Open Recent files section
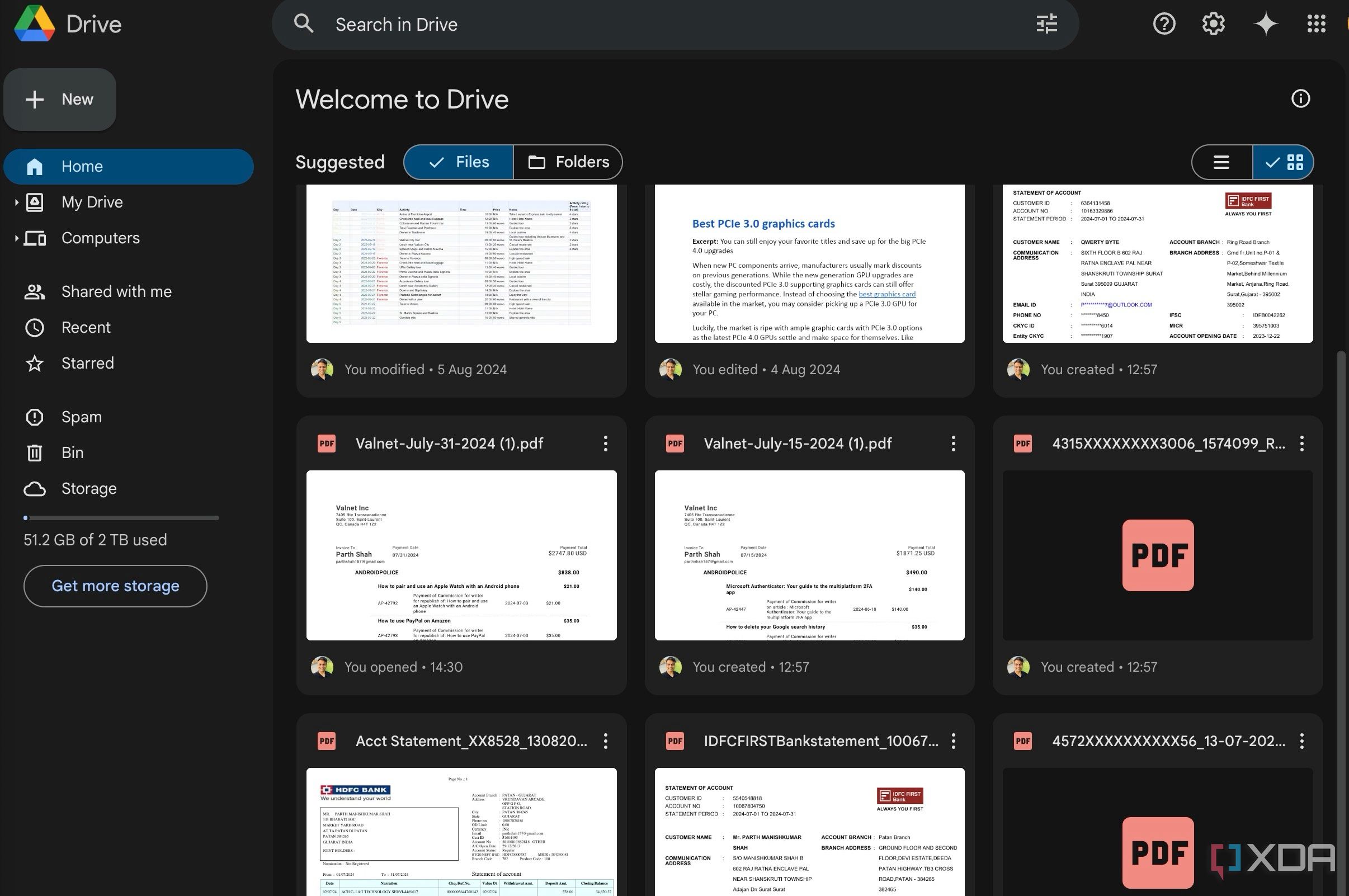Viewport: 1349px width, 896px height. click(86, 327)
